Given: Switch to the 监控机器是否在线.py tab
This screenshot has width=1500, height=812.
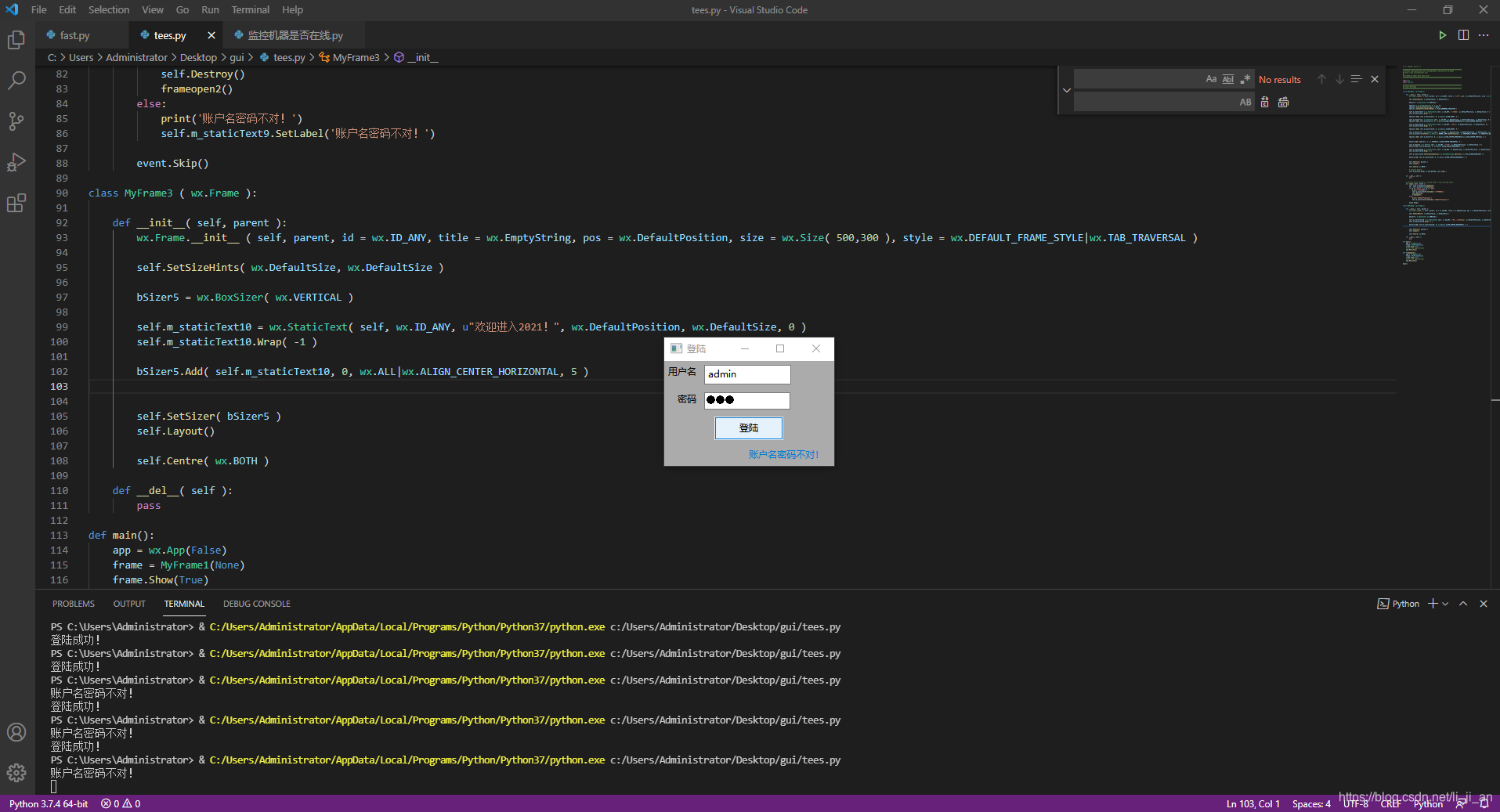Looking at the screenshot, I should coord(295,35).
